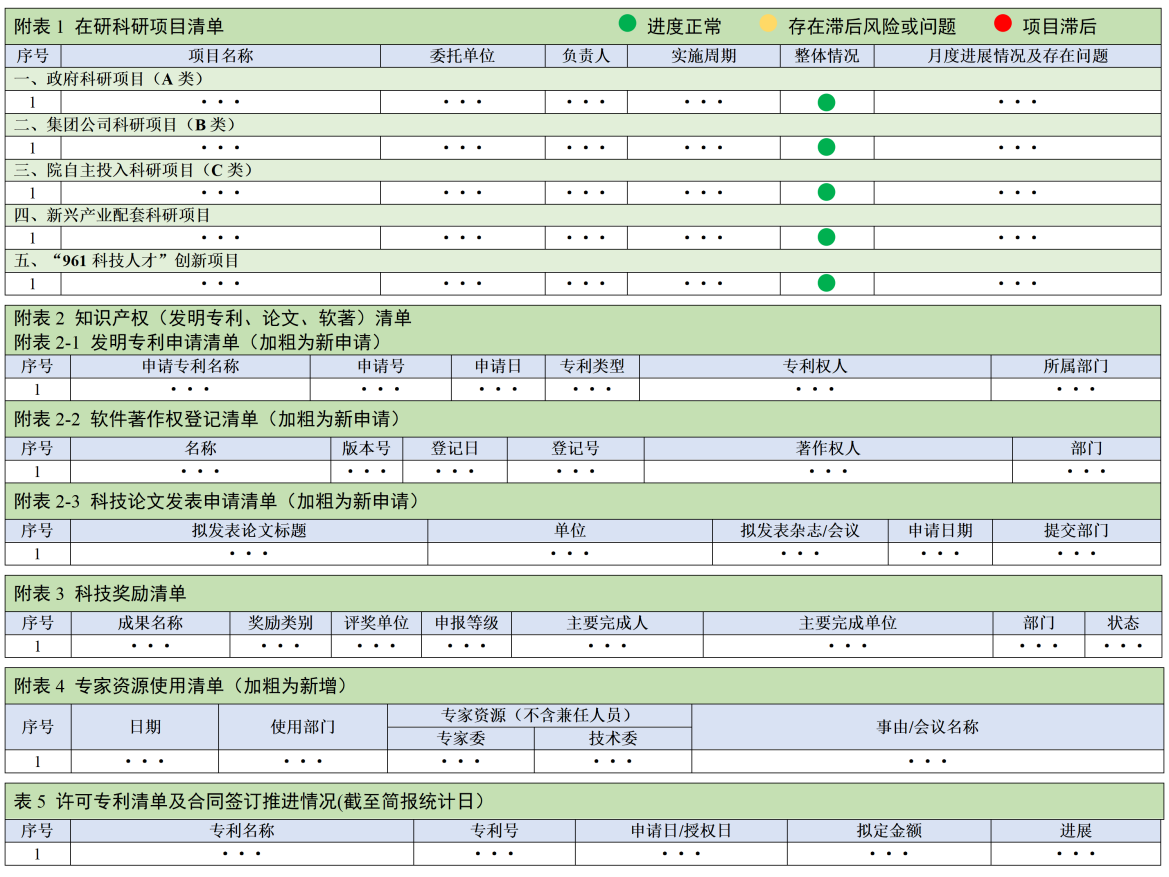Click the 专利名称 column header

(x=242, y=831)
